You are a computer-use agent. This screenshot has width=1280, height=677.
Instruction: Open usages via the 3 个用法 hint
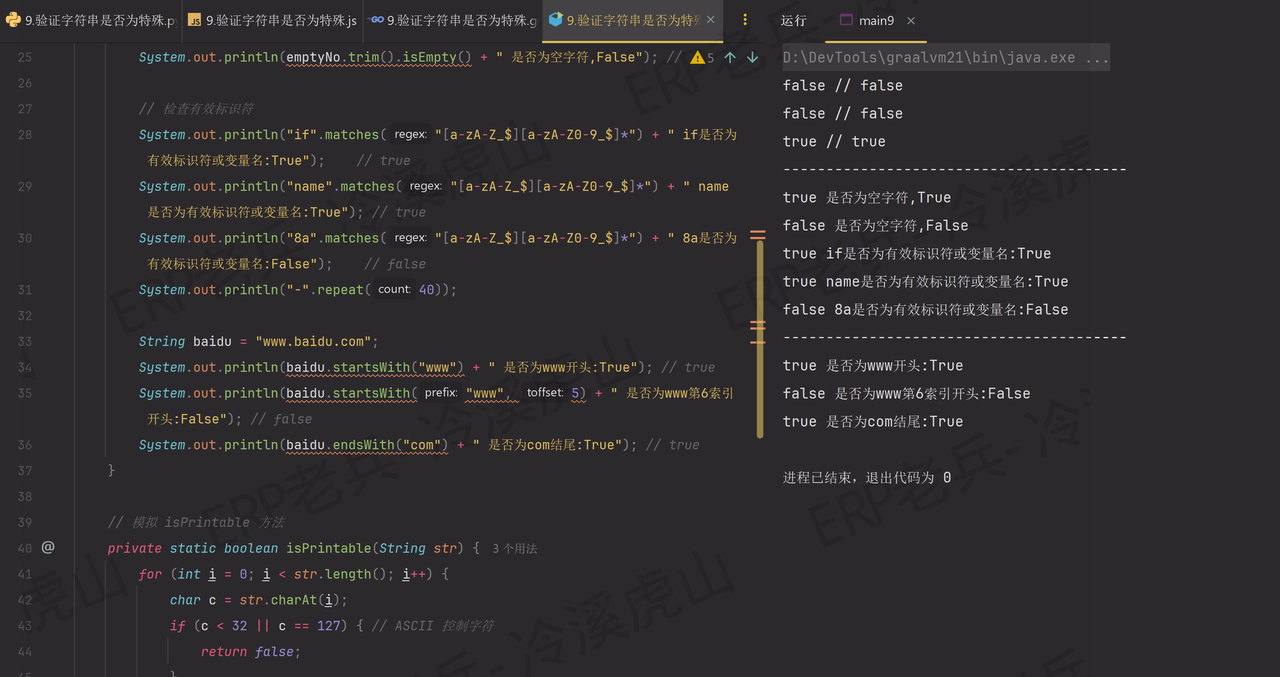(x=514, y=548)
